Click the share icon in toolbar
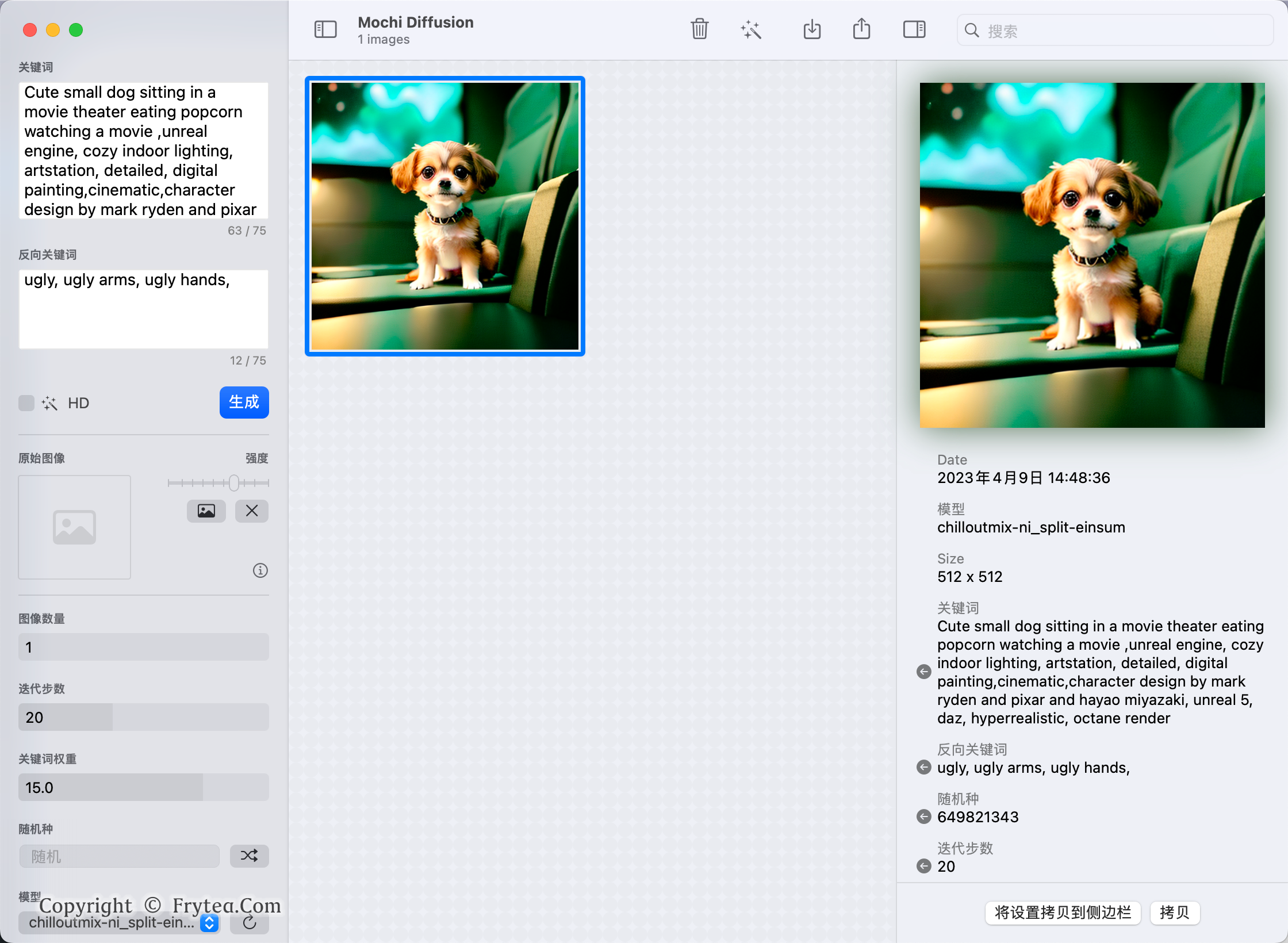Screen dimensions: 1288x943 (x=861, y=29)
